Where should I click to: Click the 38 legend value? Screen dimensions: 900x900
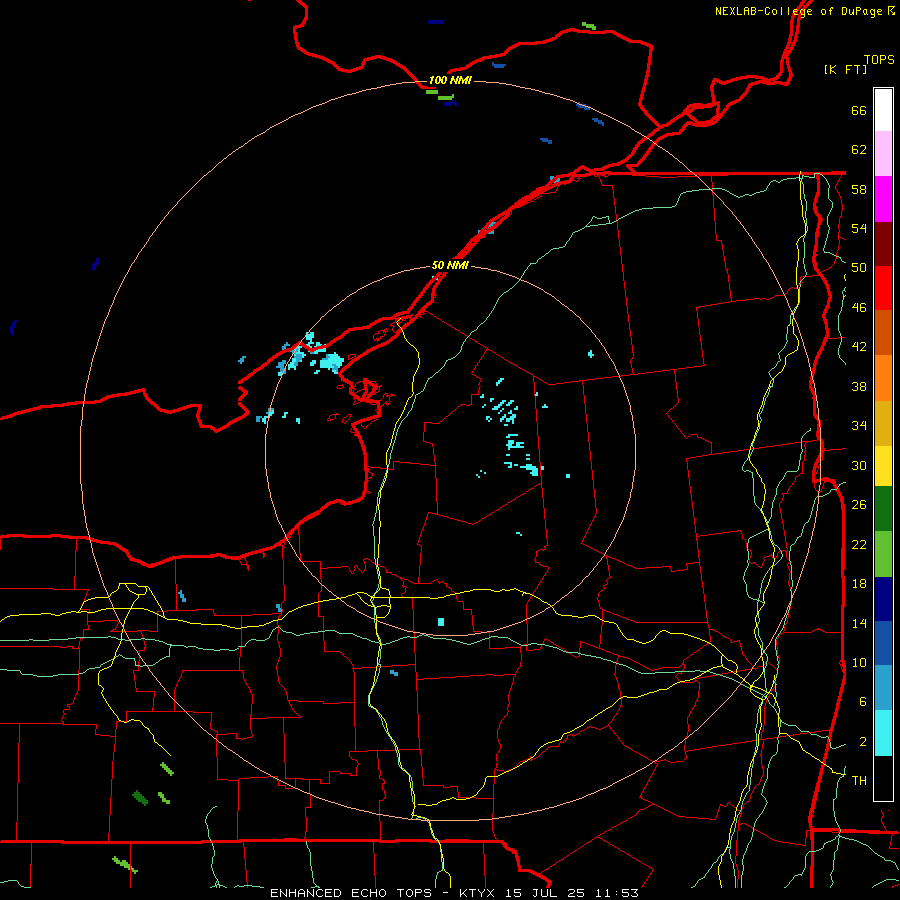click(859, 386)
